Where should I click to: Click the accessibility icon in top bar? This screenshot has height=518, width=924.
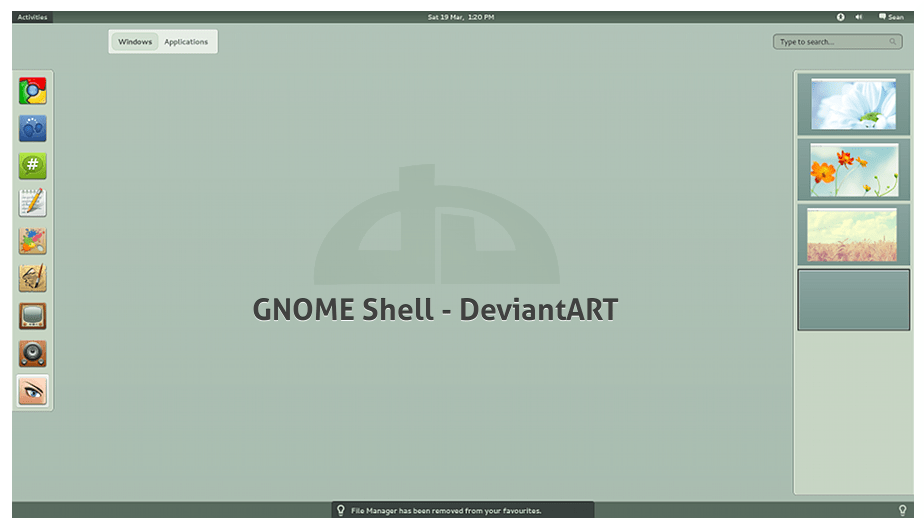[x=840, y=17]
